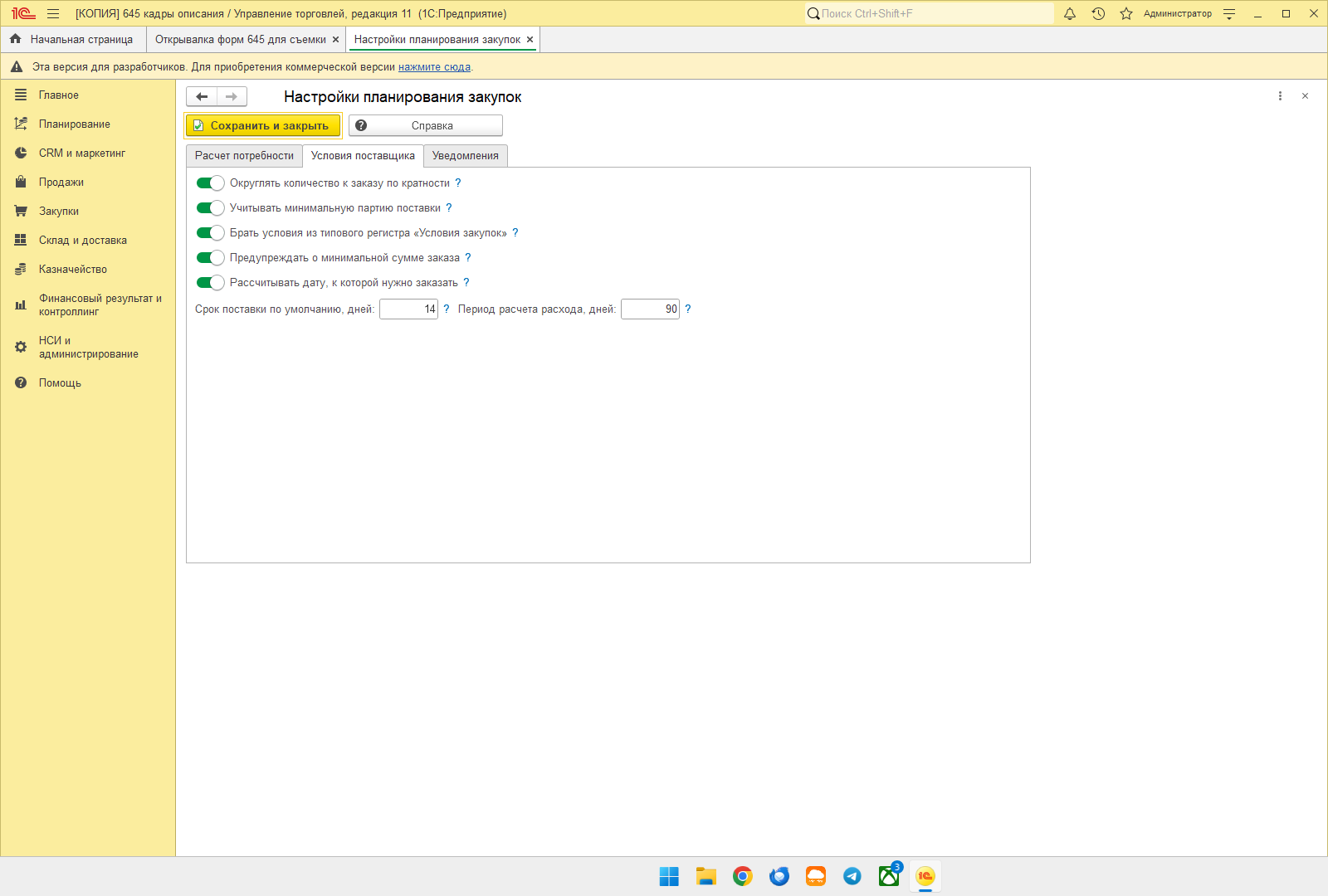Select the Условия поставщика tab
The width and height of the screenshot is (1328, 896).
(363, 156)
